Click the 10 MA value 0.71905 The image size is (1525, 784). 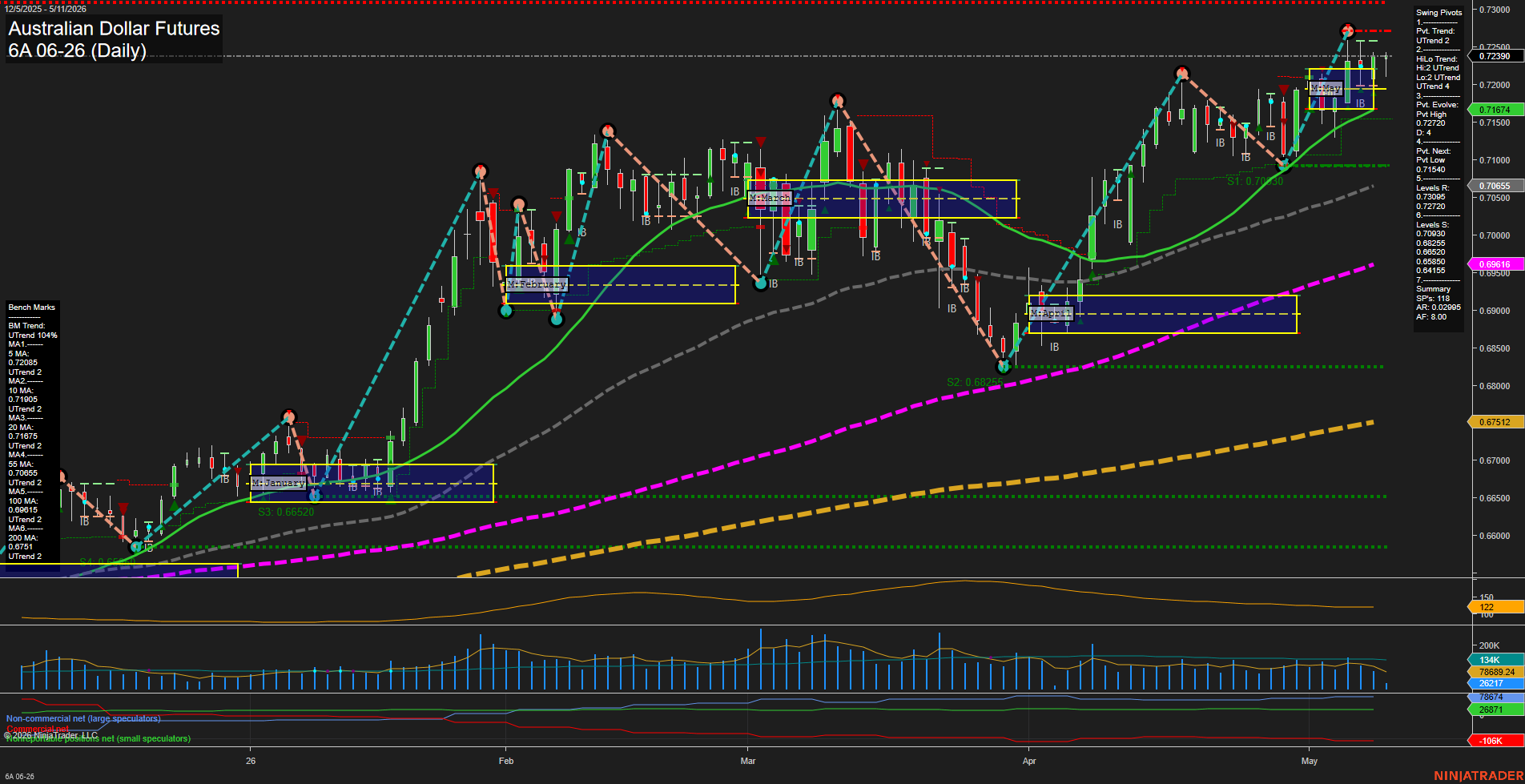(23, 400)
